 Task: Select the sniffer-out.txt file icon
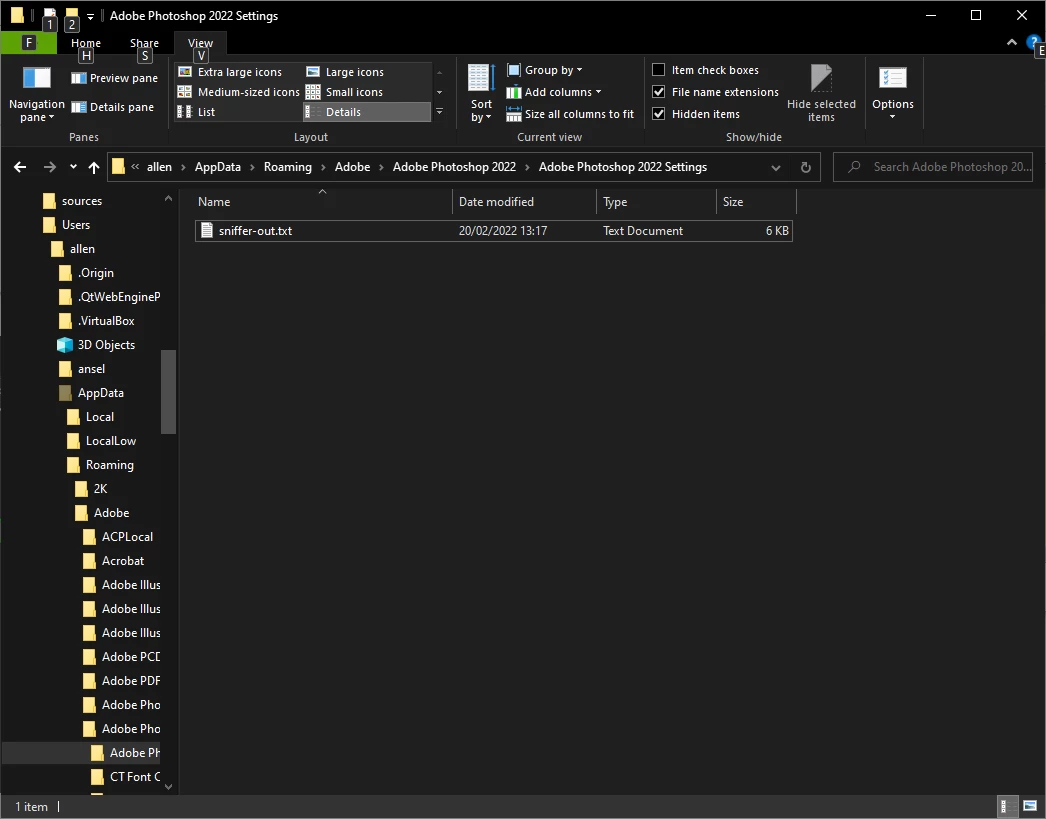coord(207,231)
